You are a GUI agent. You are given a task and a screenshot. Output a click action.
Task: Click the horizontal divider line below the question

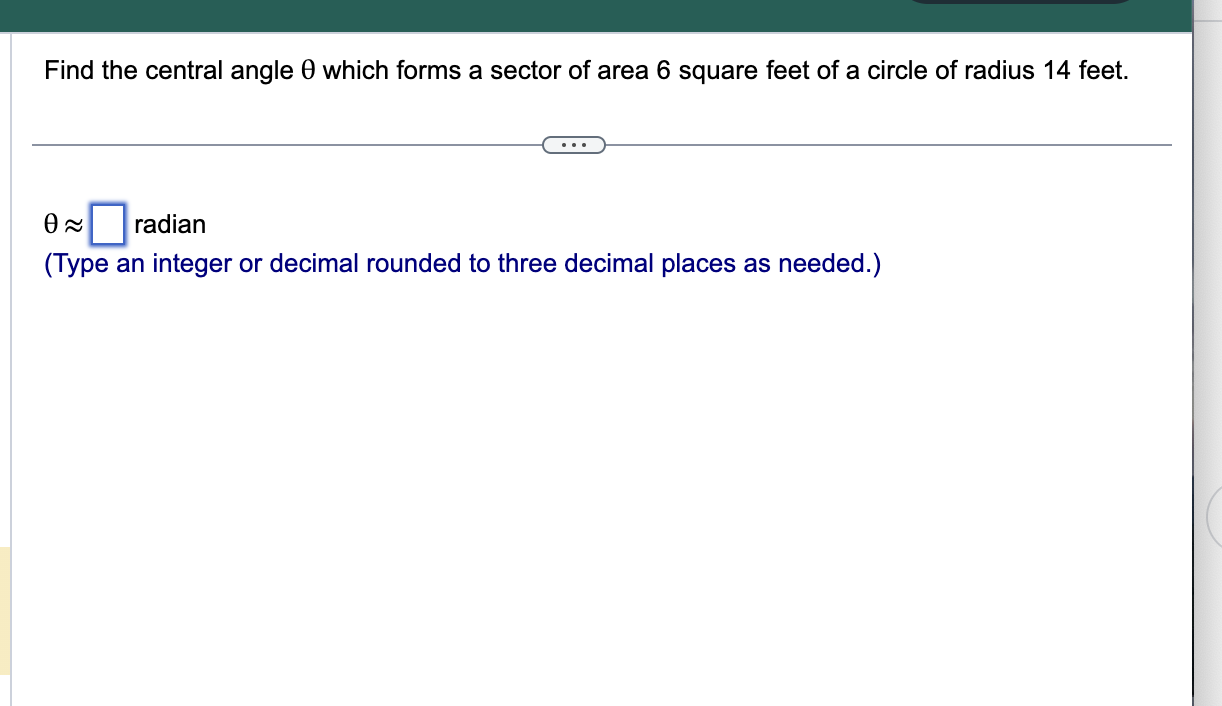pos(300,144)
